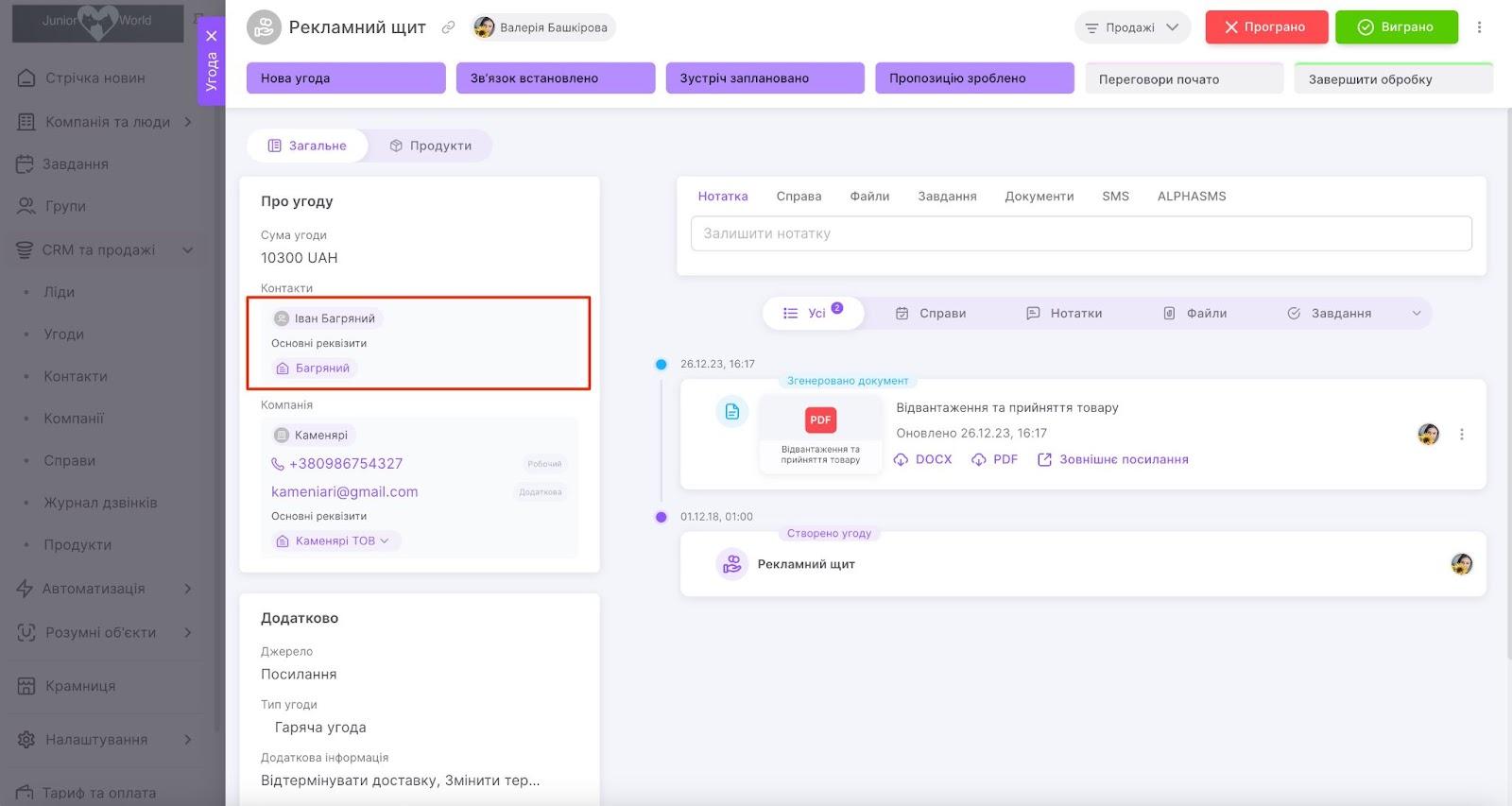The image size is (1512, 806).
Task: Open company Каменярі chip
Action: [313, 435]
